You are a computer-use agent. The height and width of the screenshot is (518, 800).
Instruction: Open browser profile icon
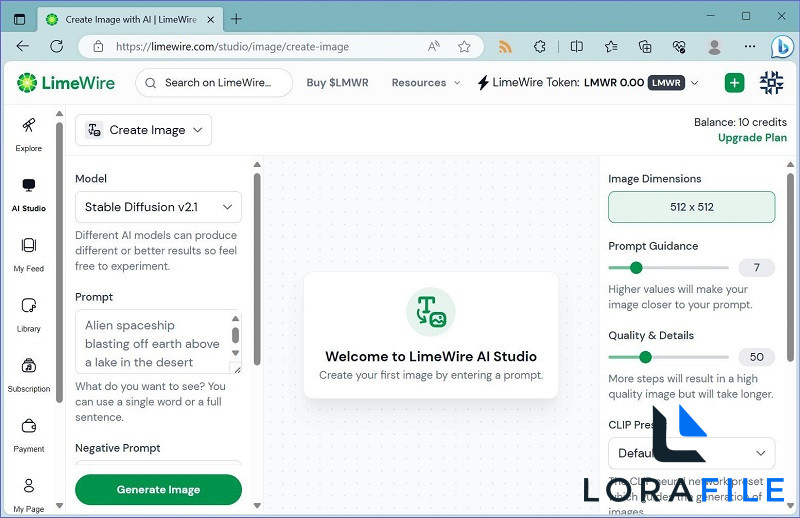click(714, 47)
